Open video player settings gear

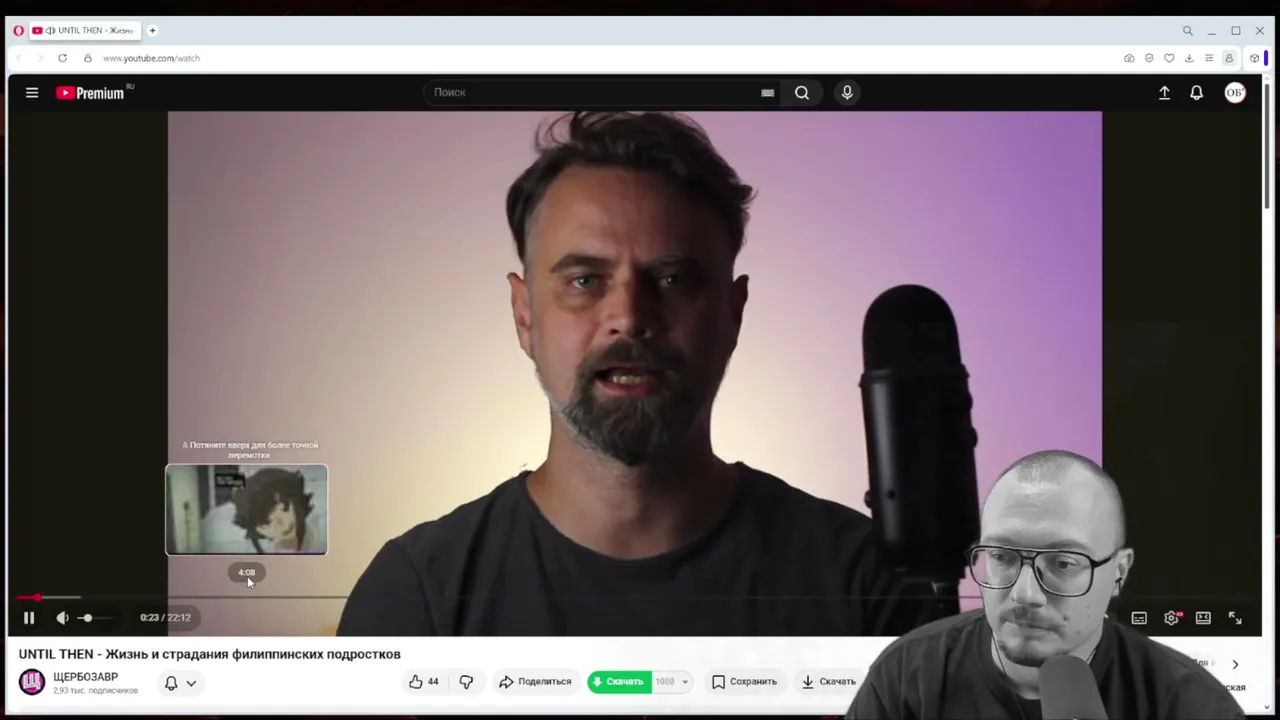[x=1172, y=618]
